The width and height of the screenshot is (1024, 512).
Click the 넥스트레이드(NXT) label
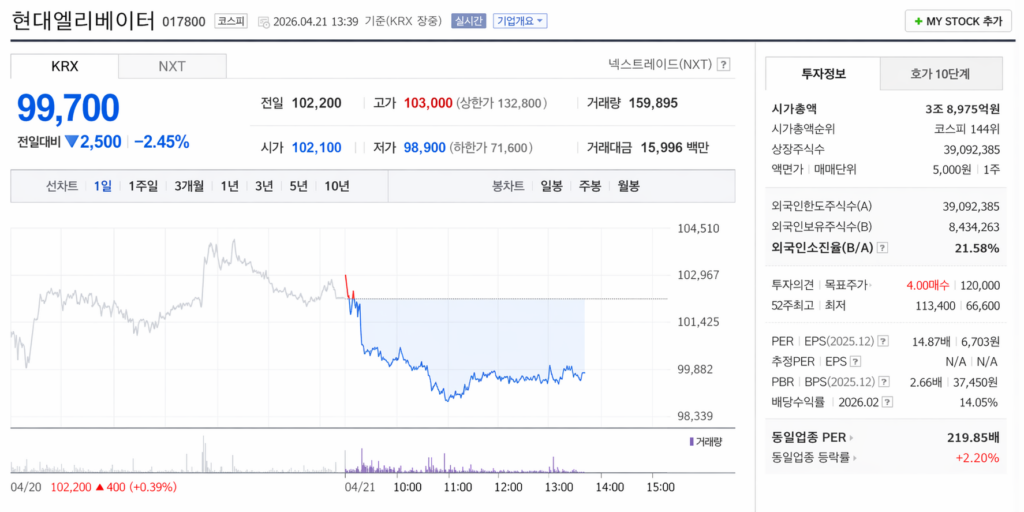pyautogui.click(x=659, y=65)
